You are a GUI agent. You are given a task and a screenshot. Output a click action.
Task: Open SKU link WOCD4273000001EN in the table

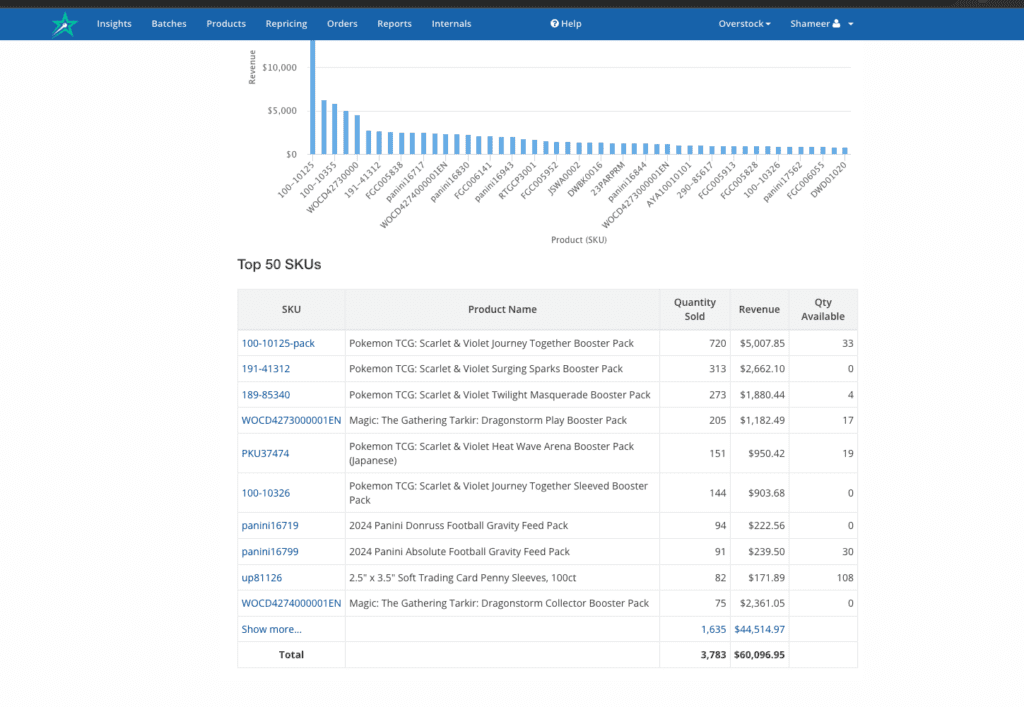tap(291, 420)
